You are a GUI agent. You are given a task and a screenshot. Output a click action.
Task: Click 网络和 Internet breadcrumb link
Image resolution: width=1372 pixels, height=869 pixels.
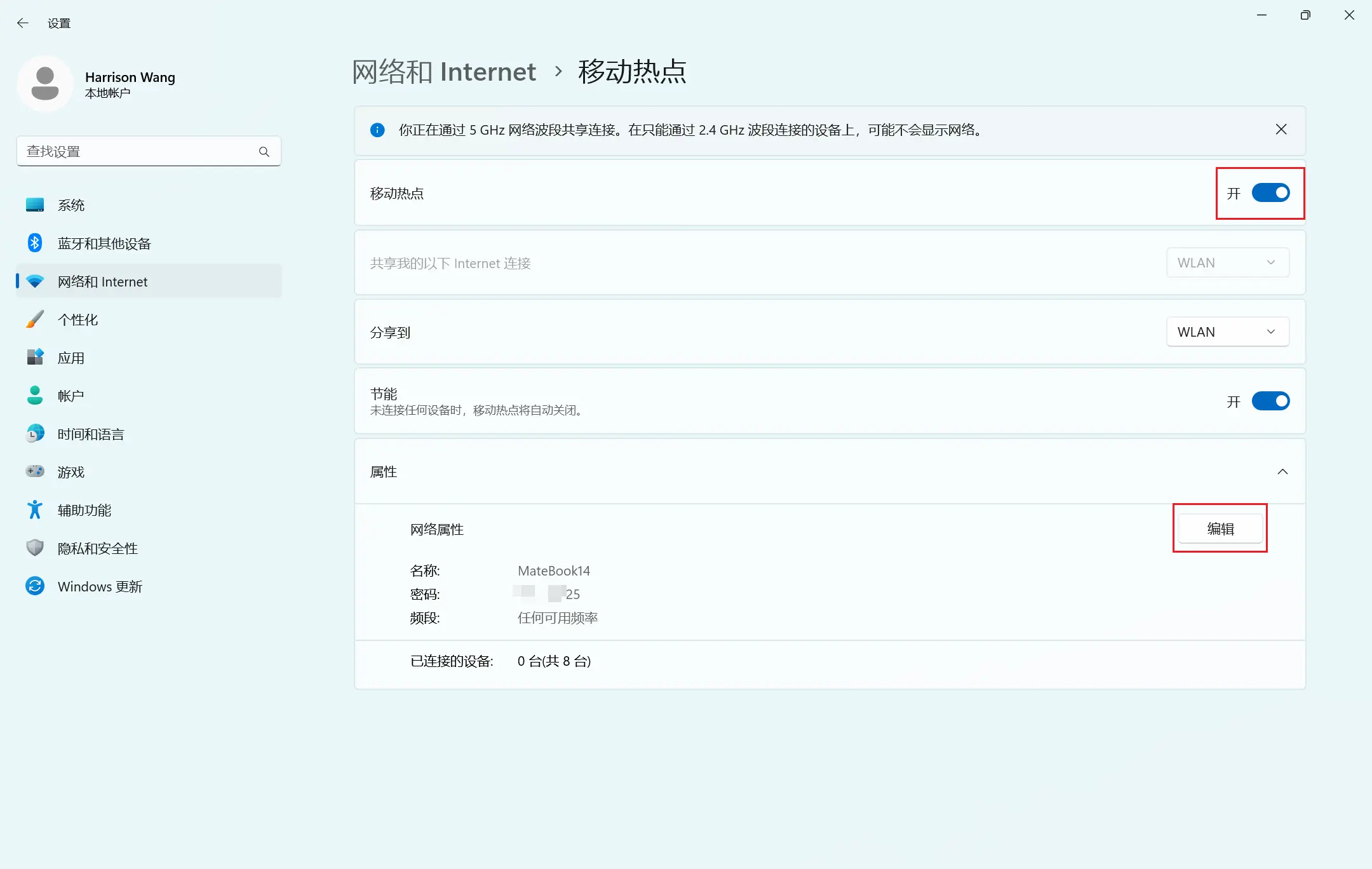tap(444, 72)
